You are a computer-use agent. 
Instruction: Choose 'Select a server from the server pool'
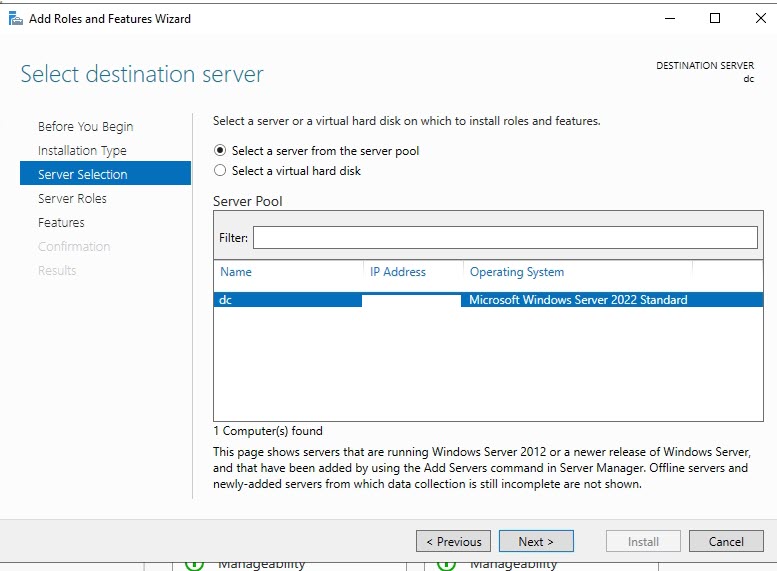pyautogui.click(x=221, y=151)
